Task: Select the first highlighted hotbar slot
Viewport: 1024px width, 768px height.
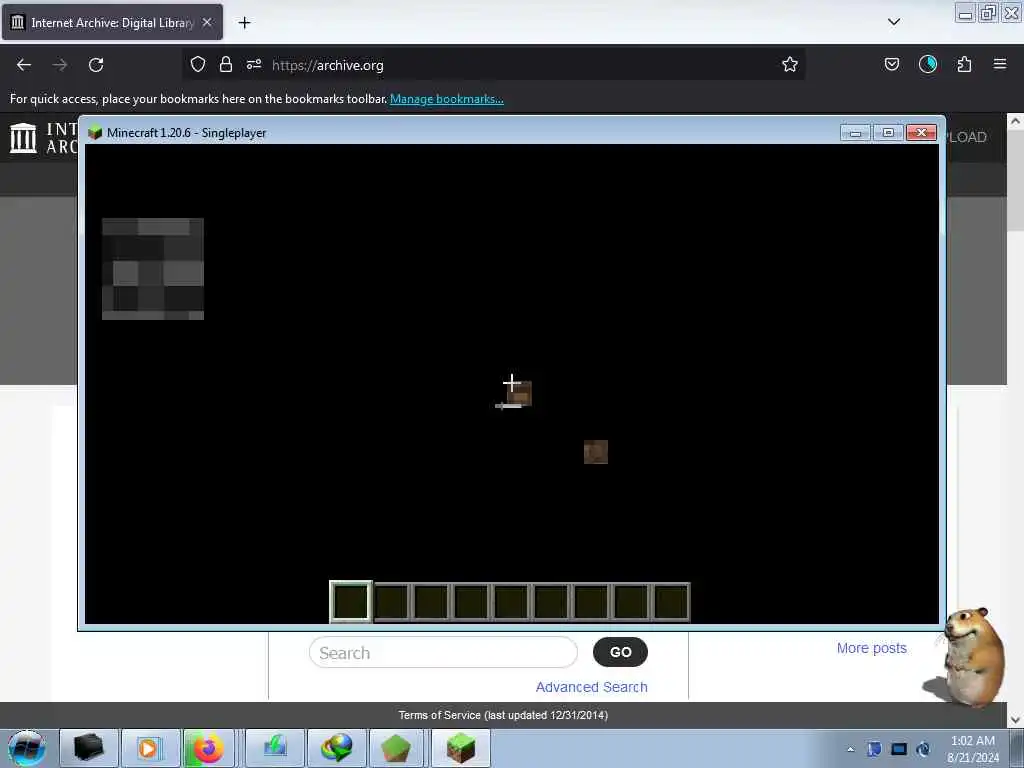Action: [351, 601]
